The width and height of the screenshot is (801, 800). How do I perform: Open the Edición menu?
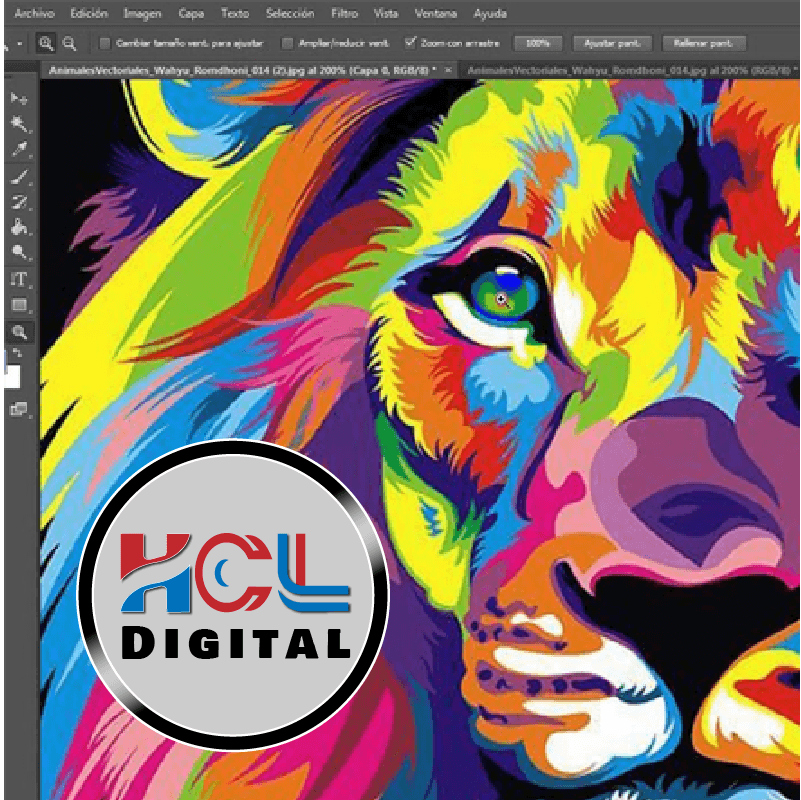point(89,14)
